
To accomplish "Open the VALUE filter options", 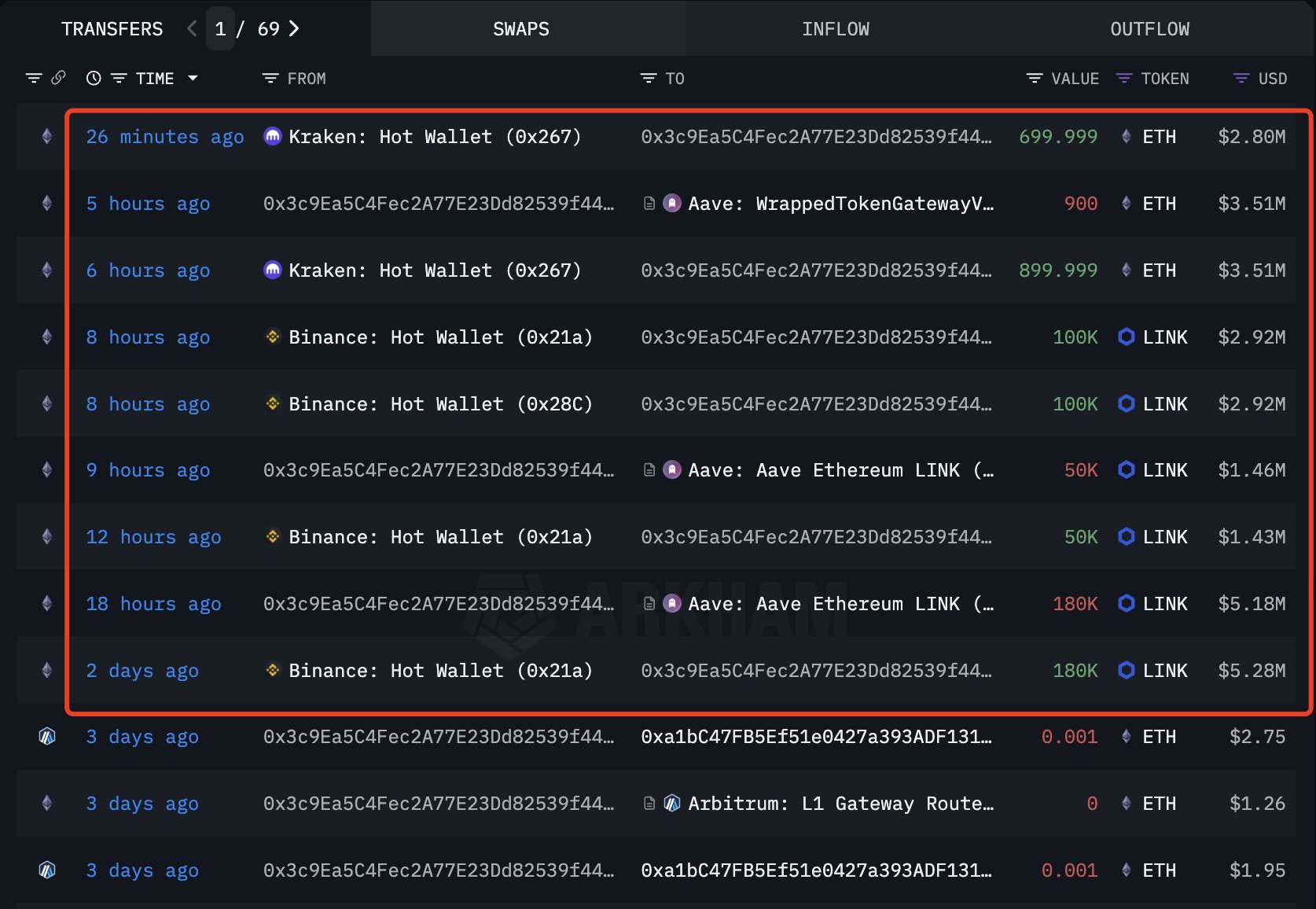I will [1035, 79].
